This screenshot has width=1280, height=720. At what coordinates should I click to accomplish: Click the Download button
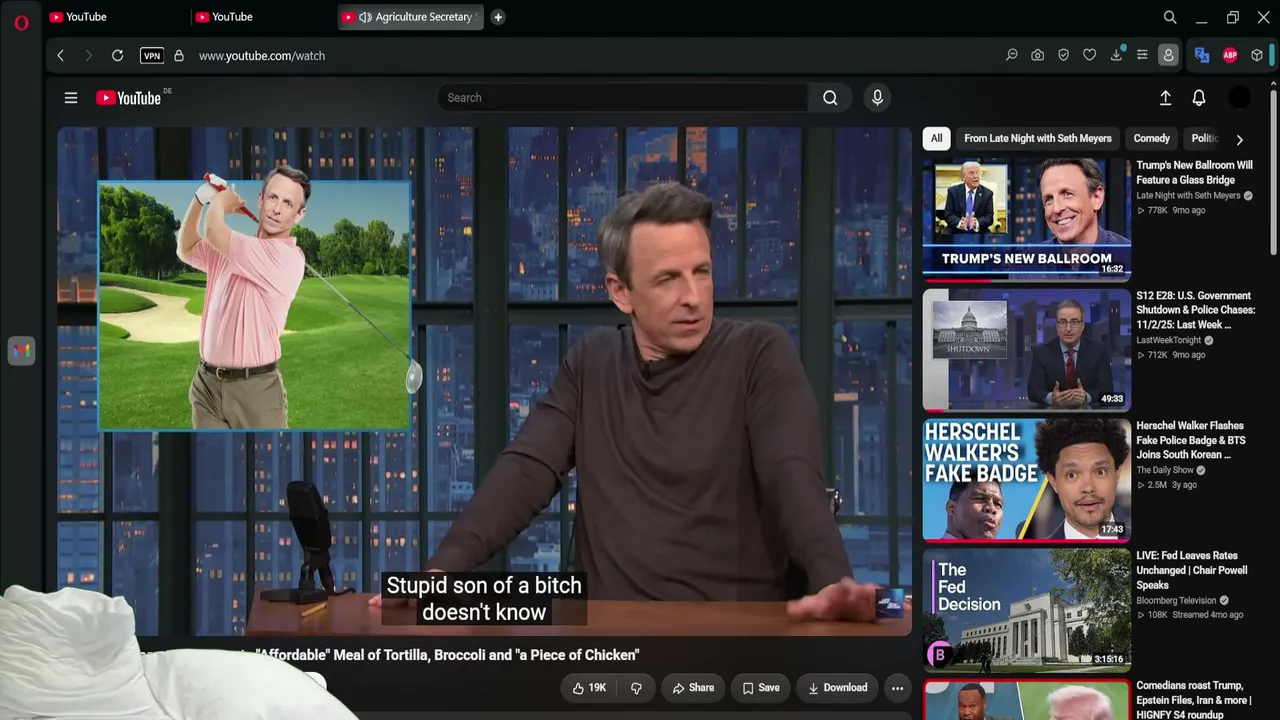(x=837, y=688)
